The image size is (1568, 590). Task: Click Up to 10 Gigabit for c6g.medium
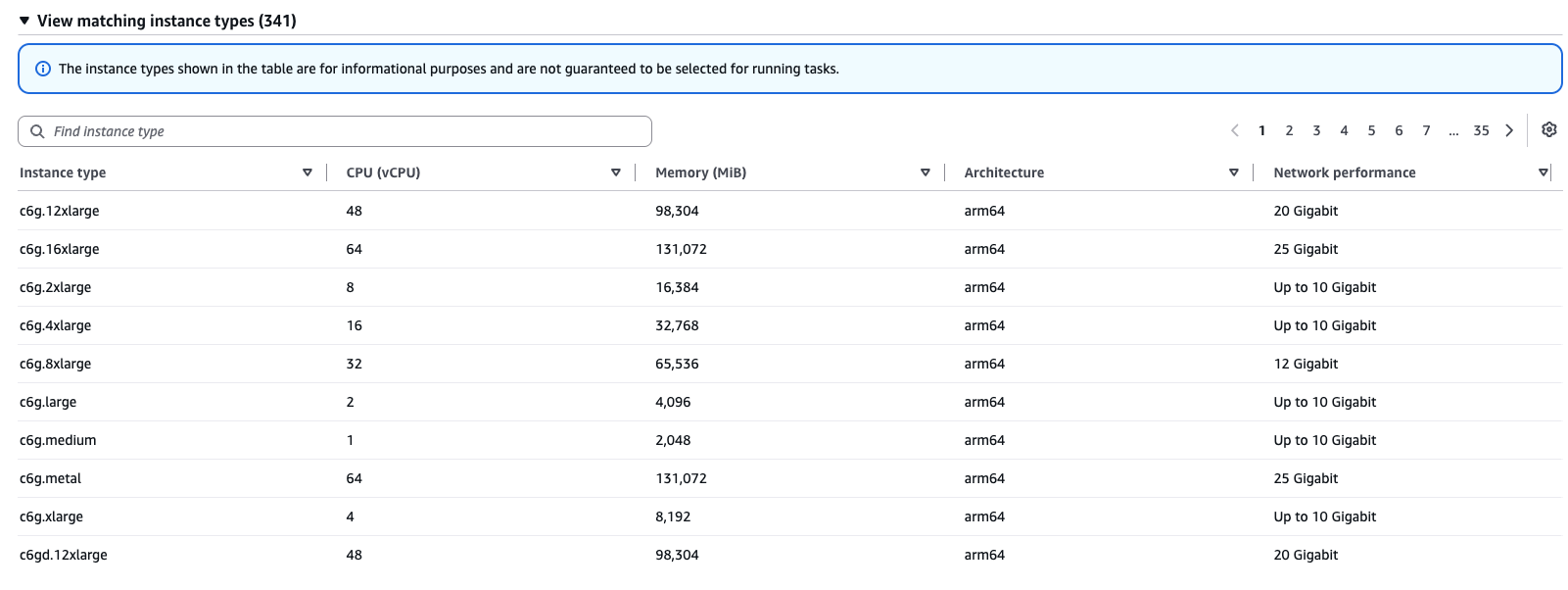pyautogui.click(x=1324, y=440)
